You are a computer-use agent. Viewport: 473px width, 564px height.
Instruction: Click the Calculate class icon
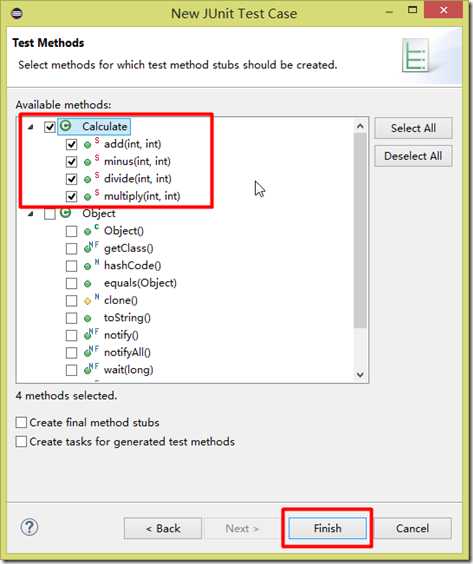(x=65, y=126)
